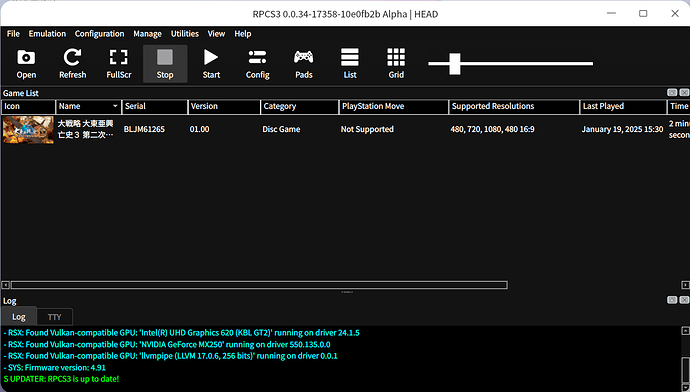Click serial BLJM61265
The height and width of the screenshot is (392, 690).
point(144,129)
